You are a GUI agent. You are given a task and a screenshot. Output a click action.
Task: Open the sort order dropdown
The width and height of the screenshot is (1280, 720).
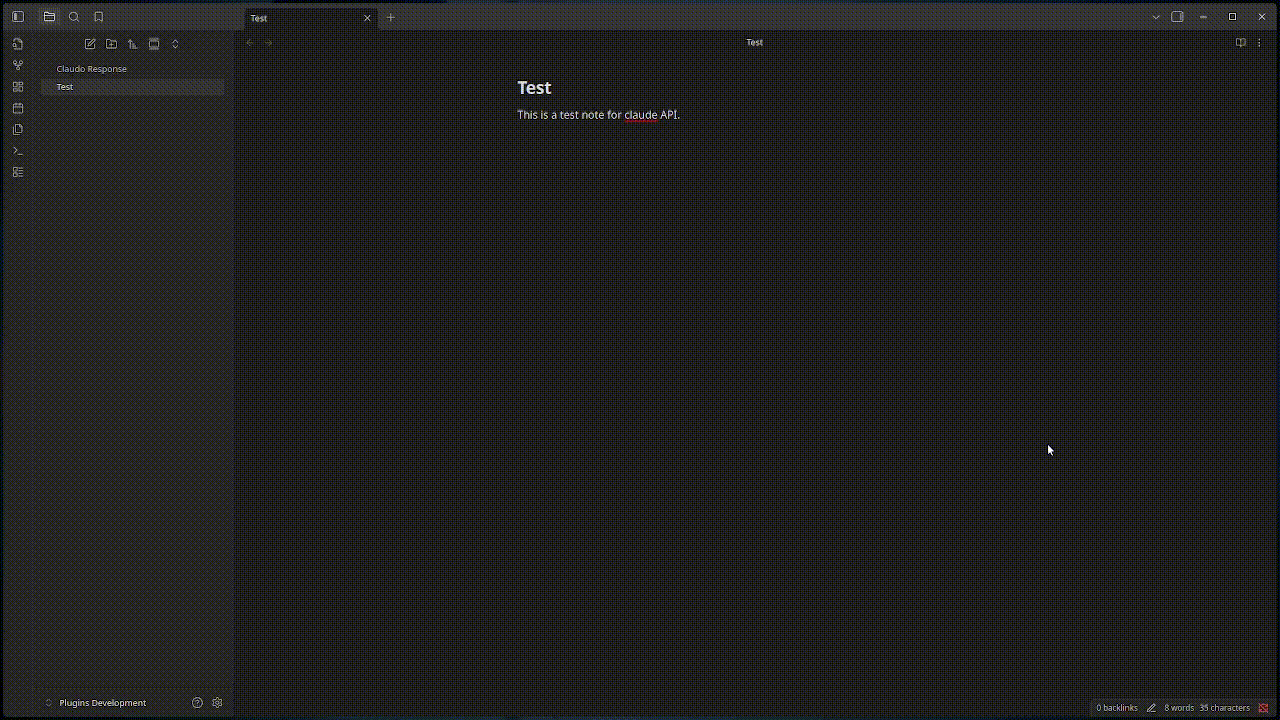point(132,44)
